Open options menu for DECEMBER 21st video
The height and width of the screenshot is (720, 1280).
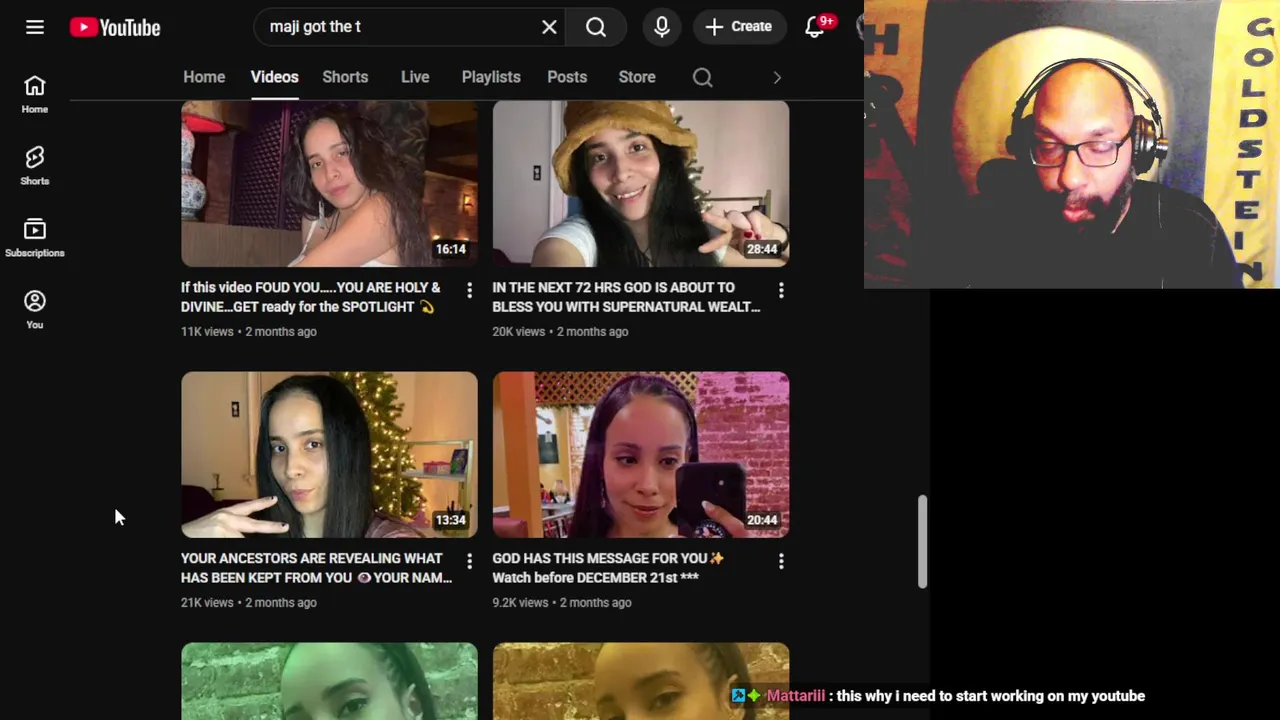[x=781, y=561]
